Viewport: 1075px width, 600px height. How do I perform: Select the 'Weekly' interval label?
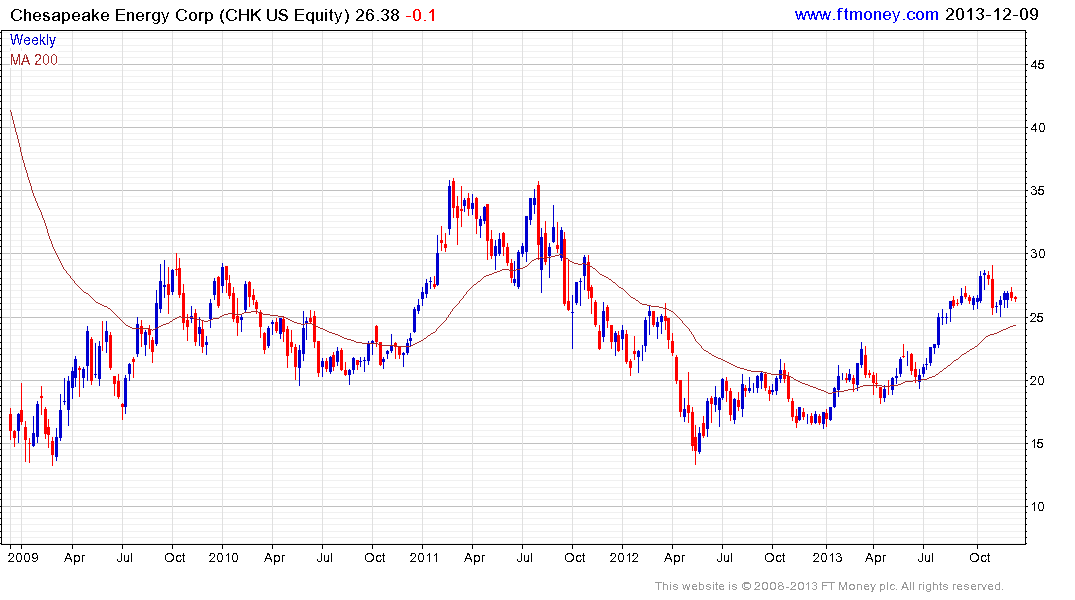[x=33, y=40]
